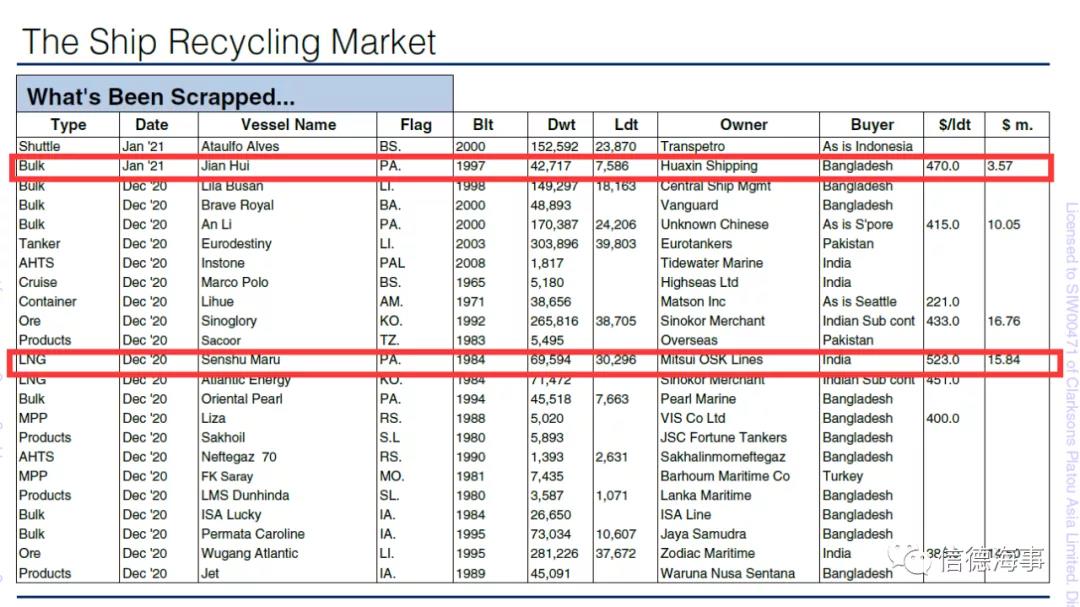Click the 'Wugang Atlantic' vessel name
Viewport: 1080px width, 607px height.
tap(249, 553)
